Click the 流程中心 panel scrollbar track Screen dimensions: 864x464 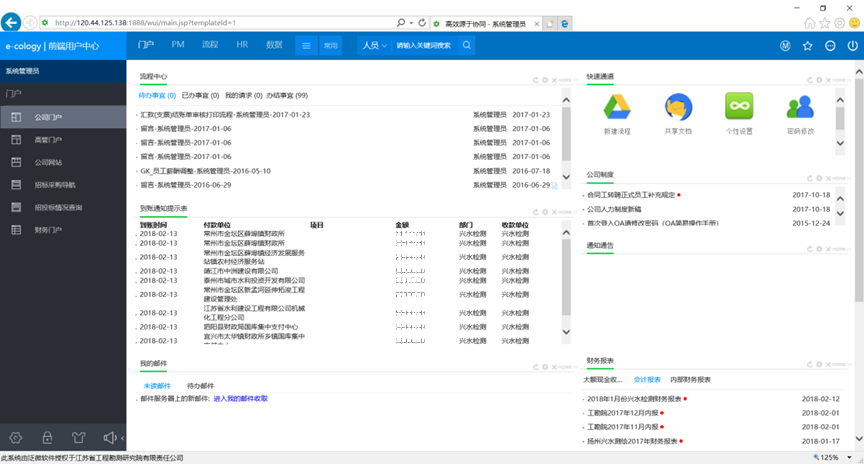(x=566, y=138)
